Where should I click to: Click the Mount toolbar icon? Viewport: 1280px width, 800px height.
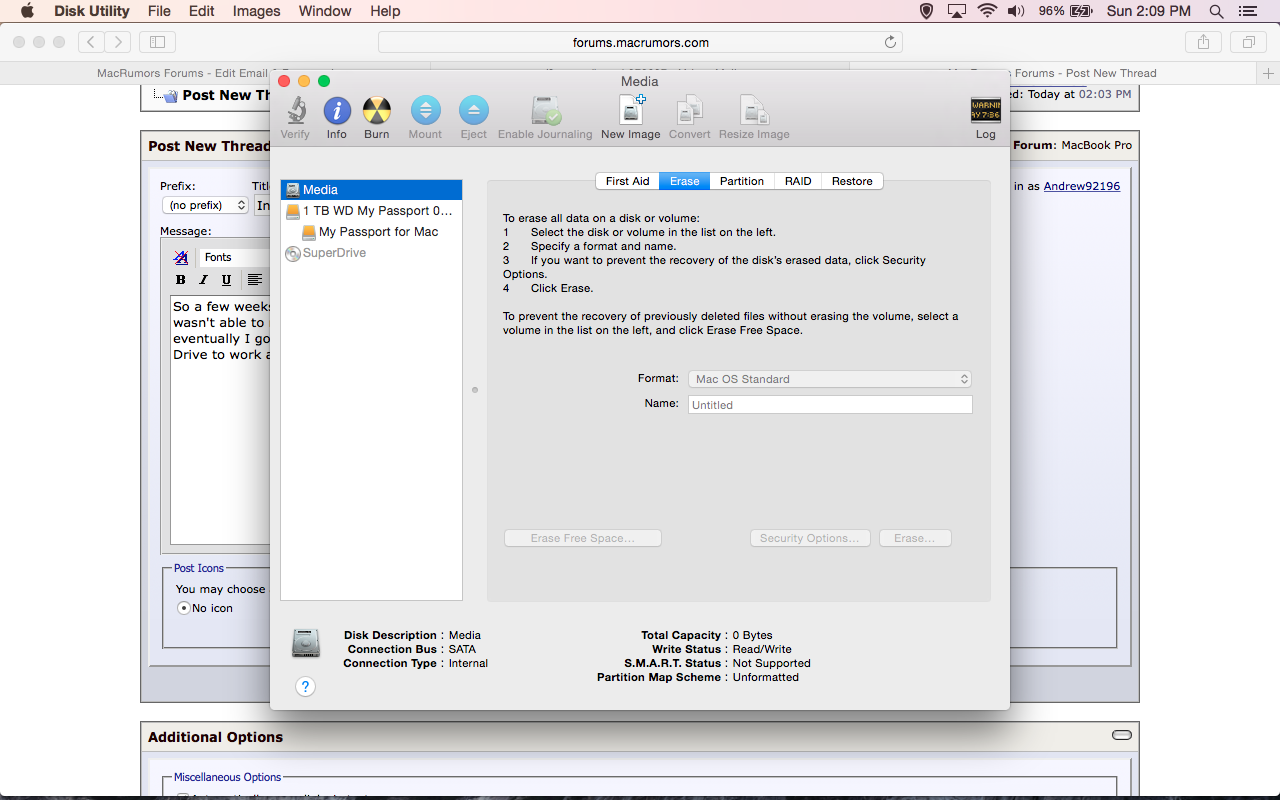[x=425, y=111]
